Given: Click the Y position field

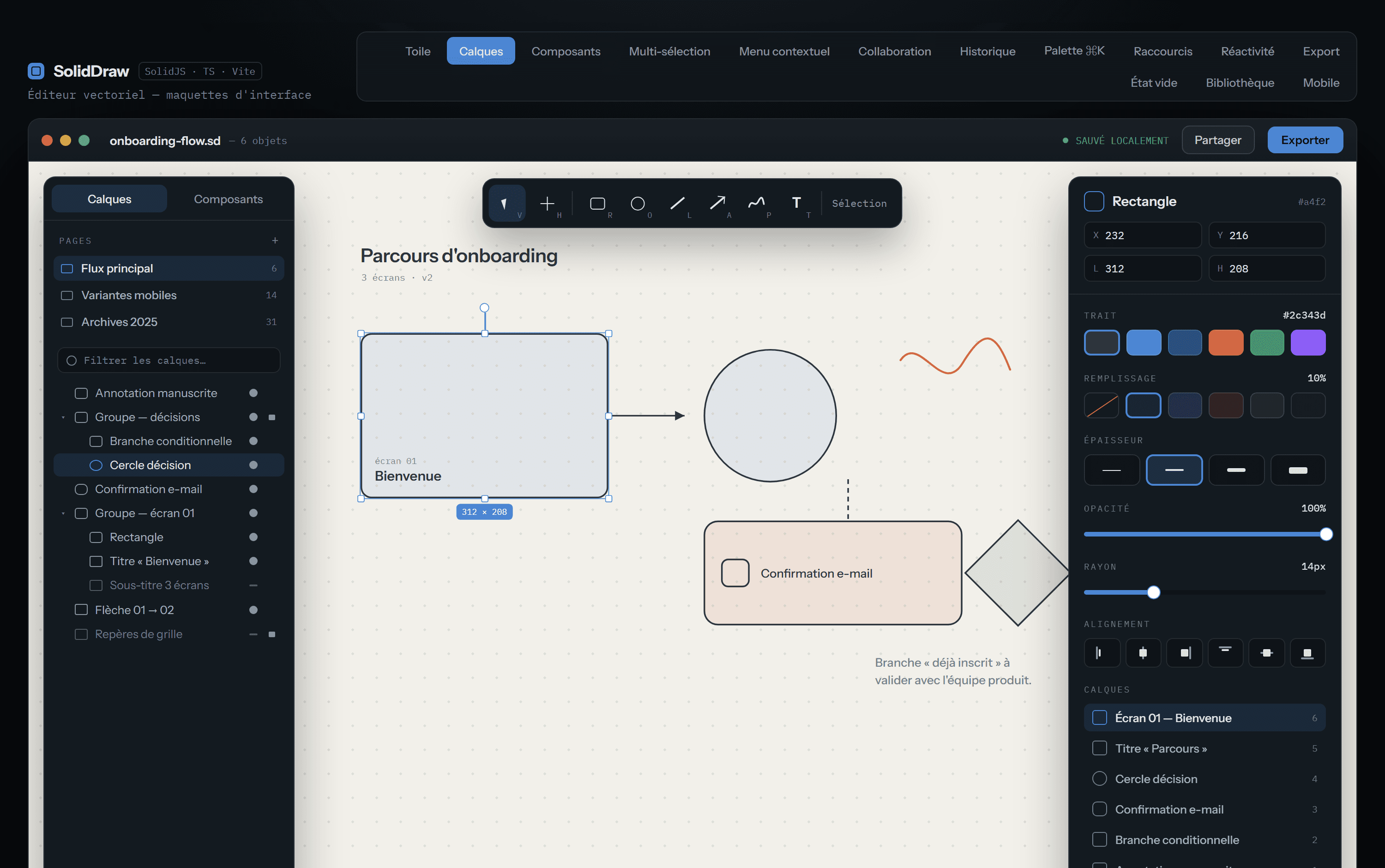Looking at the screenshot, I should click(1267, 235).
